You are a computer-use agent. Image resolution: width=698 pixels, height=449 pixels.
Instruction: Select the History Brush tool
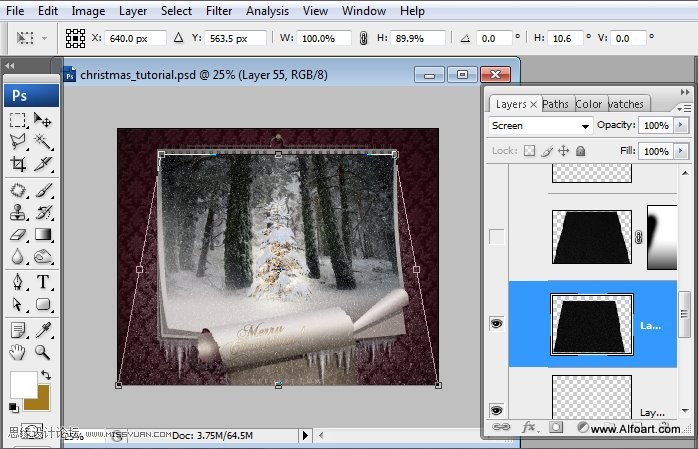coord(43,212)
